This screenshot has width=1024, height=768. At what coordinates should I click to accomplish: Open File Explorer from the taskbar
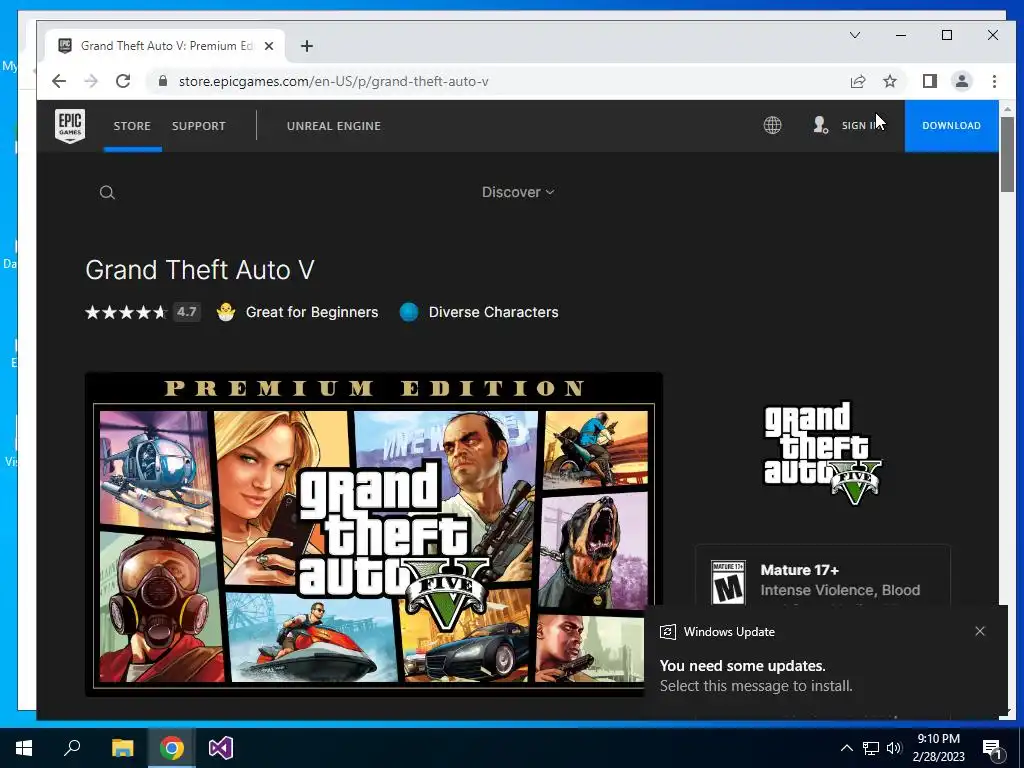(122, 748)
